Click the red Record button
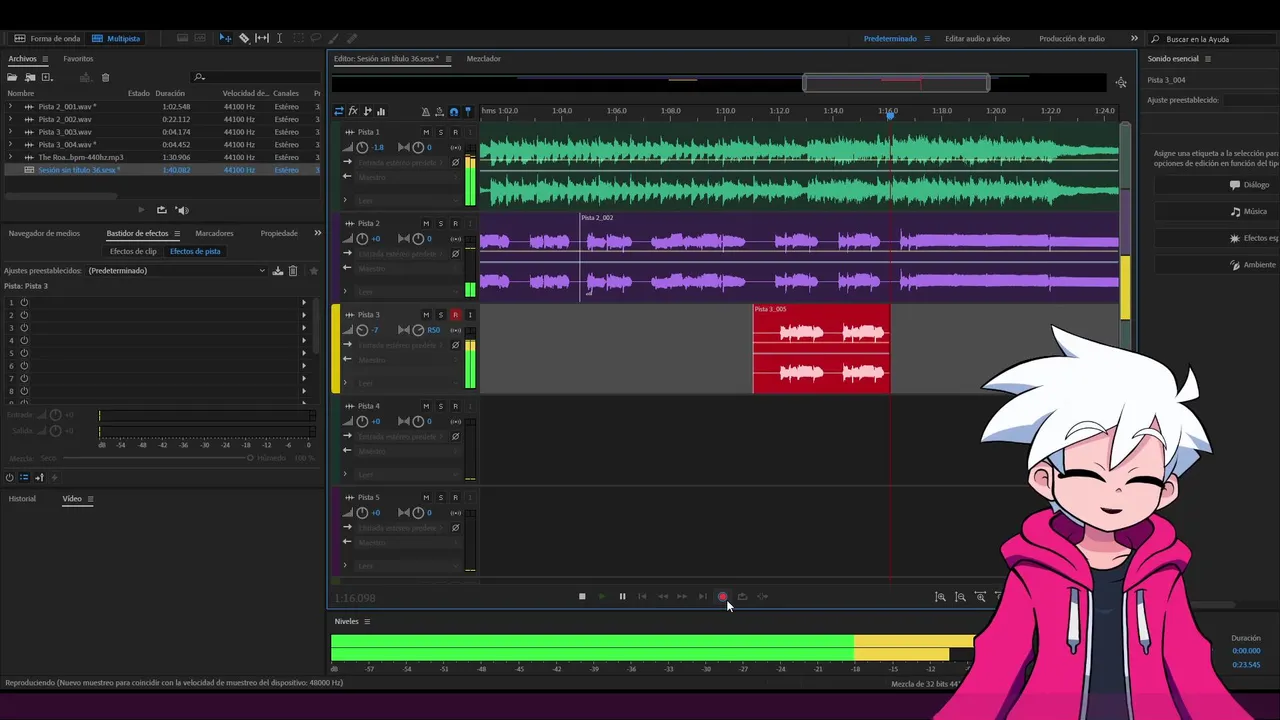This screenshot has height=720, width=1280. (x=722, y=596)
